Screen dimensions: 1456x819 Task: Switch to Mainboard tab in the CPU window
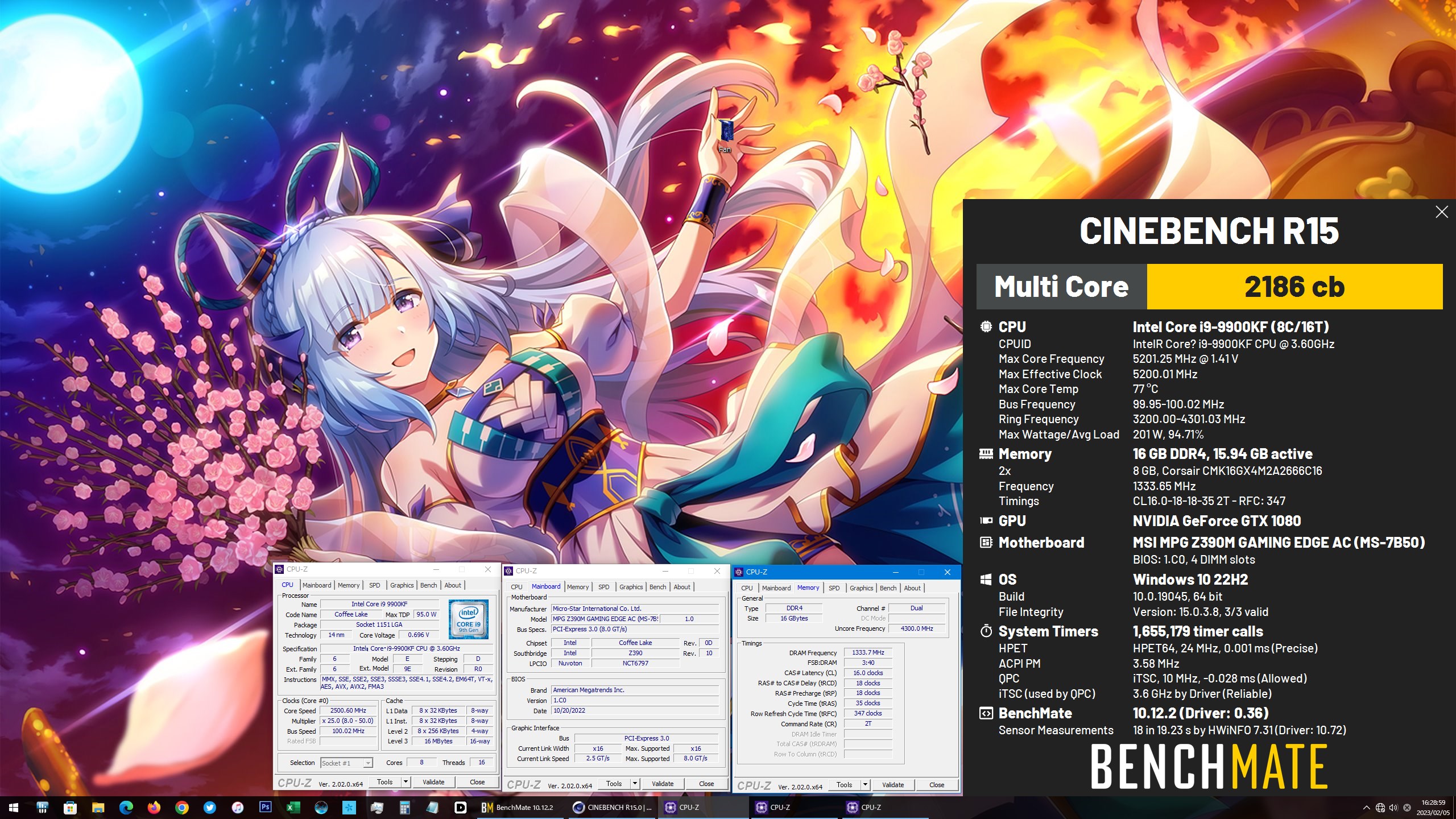click(317, 585)
